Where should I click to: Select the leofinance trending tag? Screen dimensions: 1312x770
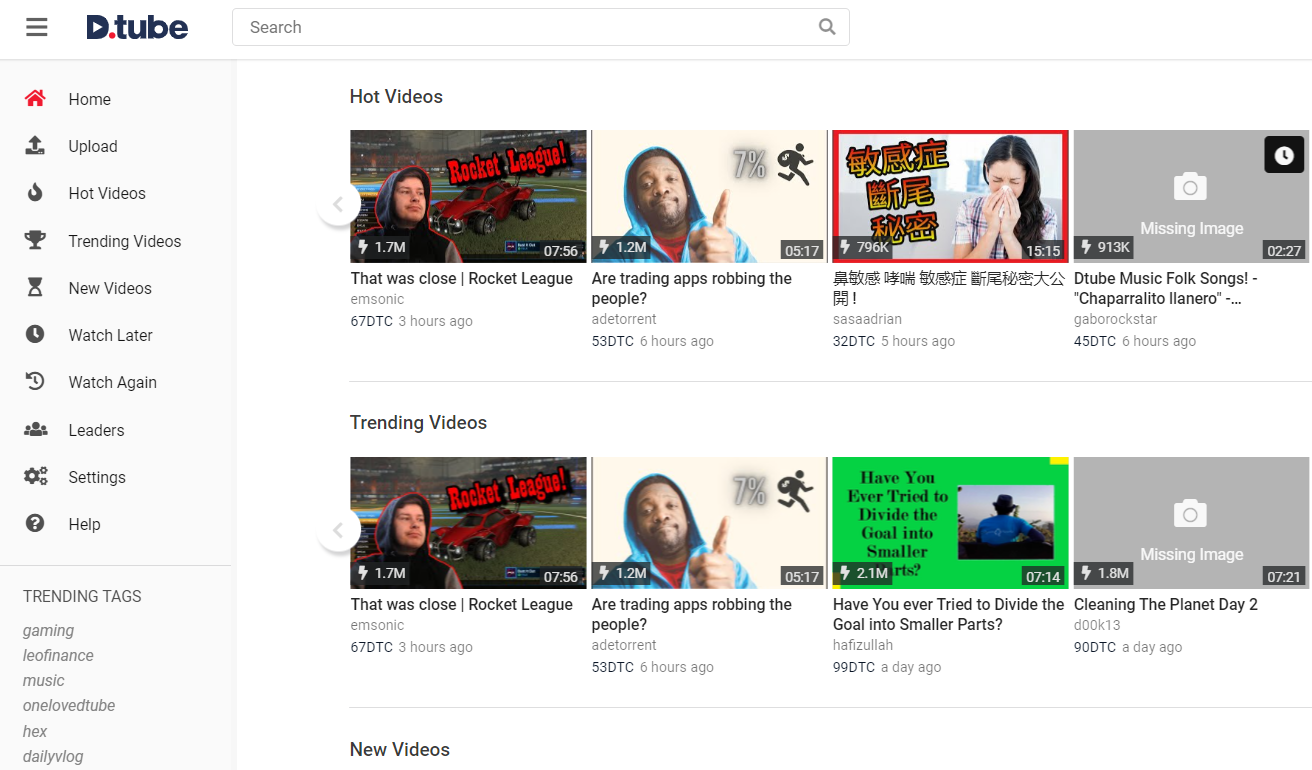click(x=58, y=656)
